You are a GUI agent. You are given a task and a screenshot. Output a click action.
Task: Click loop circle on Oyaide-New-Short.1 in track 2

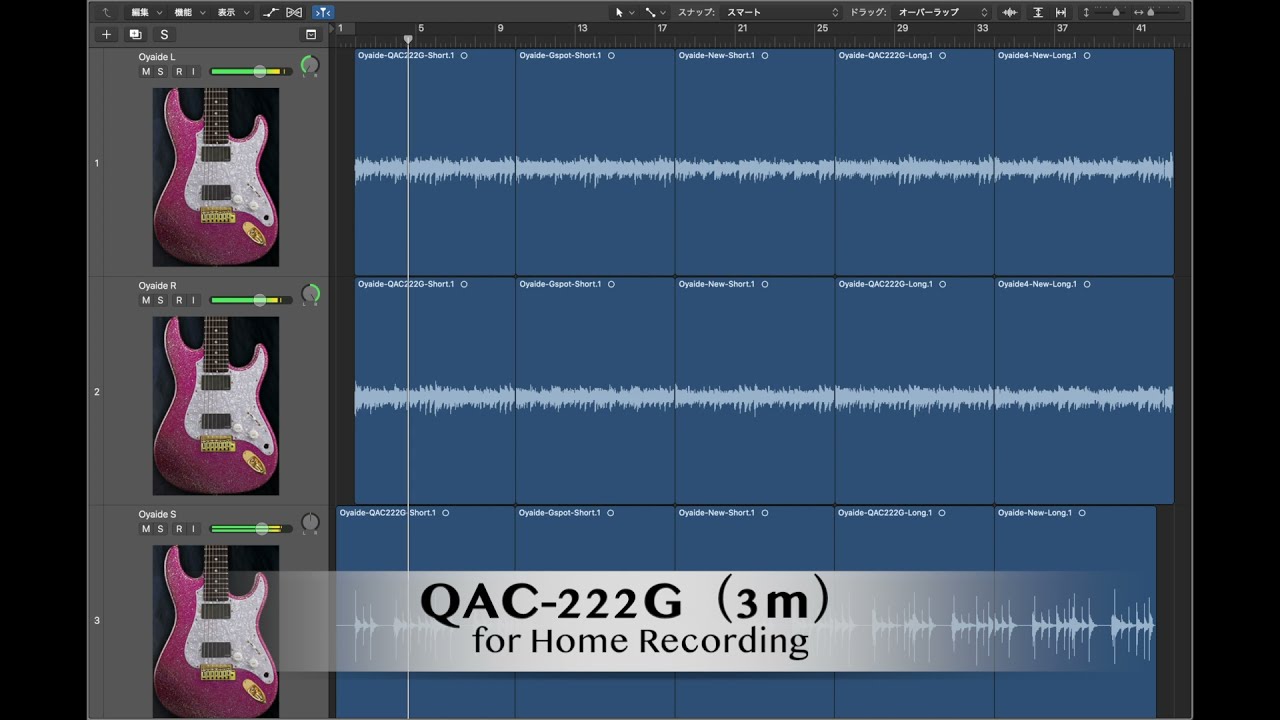click(765, 284)
